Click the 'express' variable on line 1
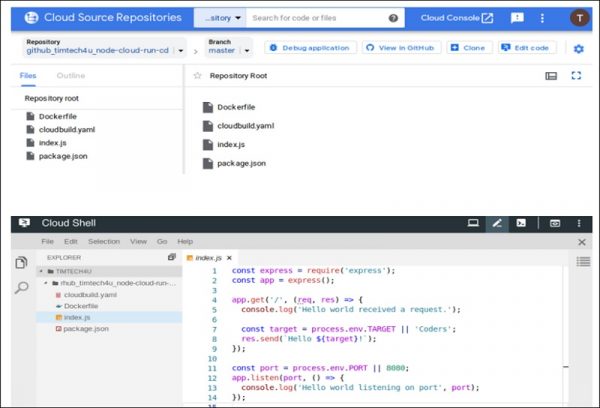The width and height of the screenshot is (600, 408). (276, 271)
